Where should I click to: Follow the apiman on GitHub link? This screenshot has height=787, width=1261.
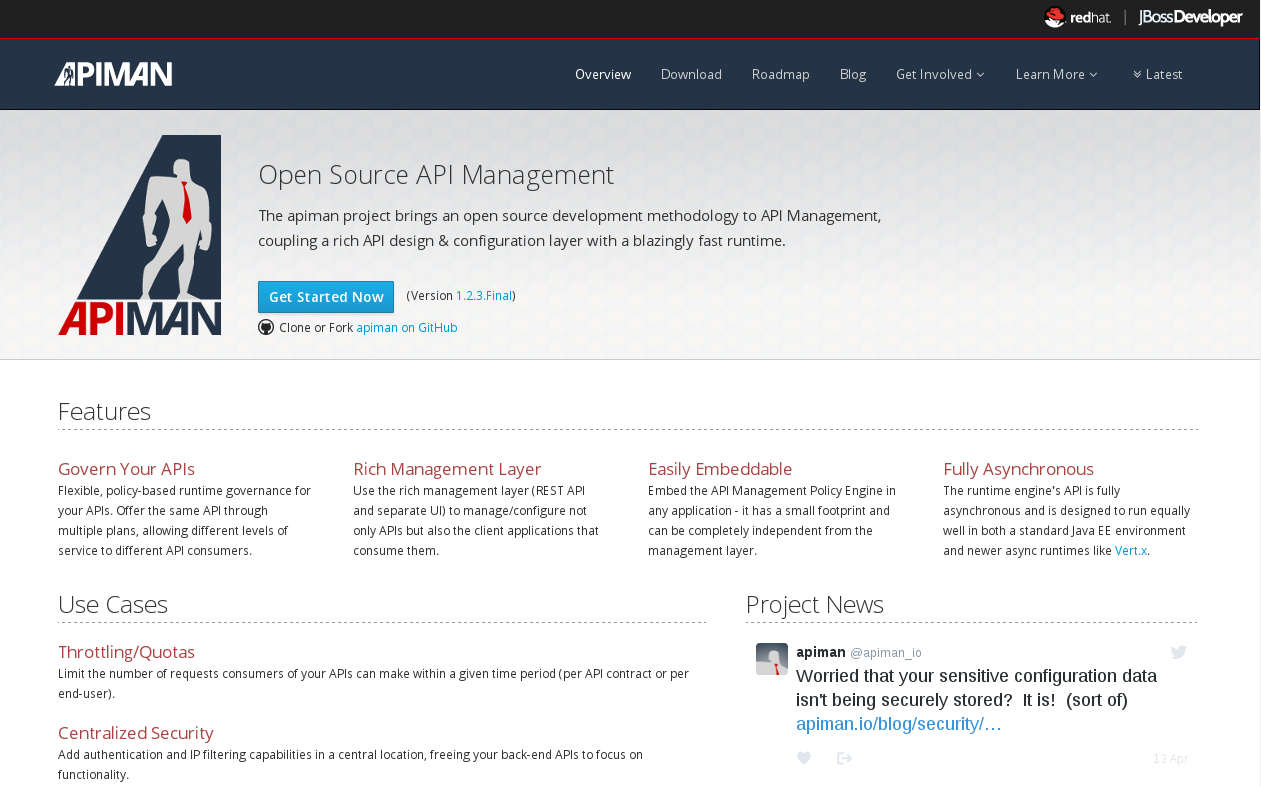pyautogui.click(x=407, y=327)
